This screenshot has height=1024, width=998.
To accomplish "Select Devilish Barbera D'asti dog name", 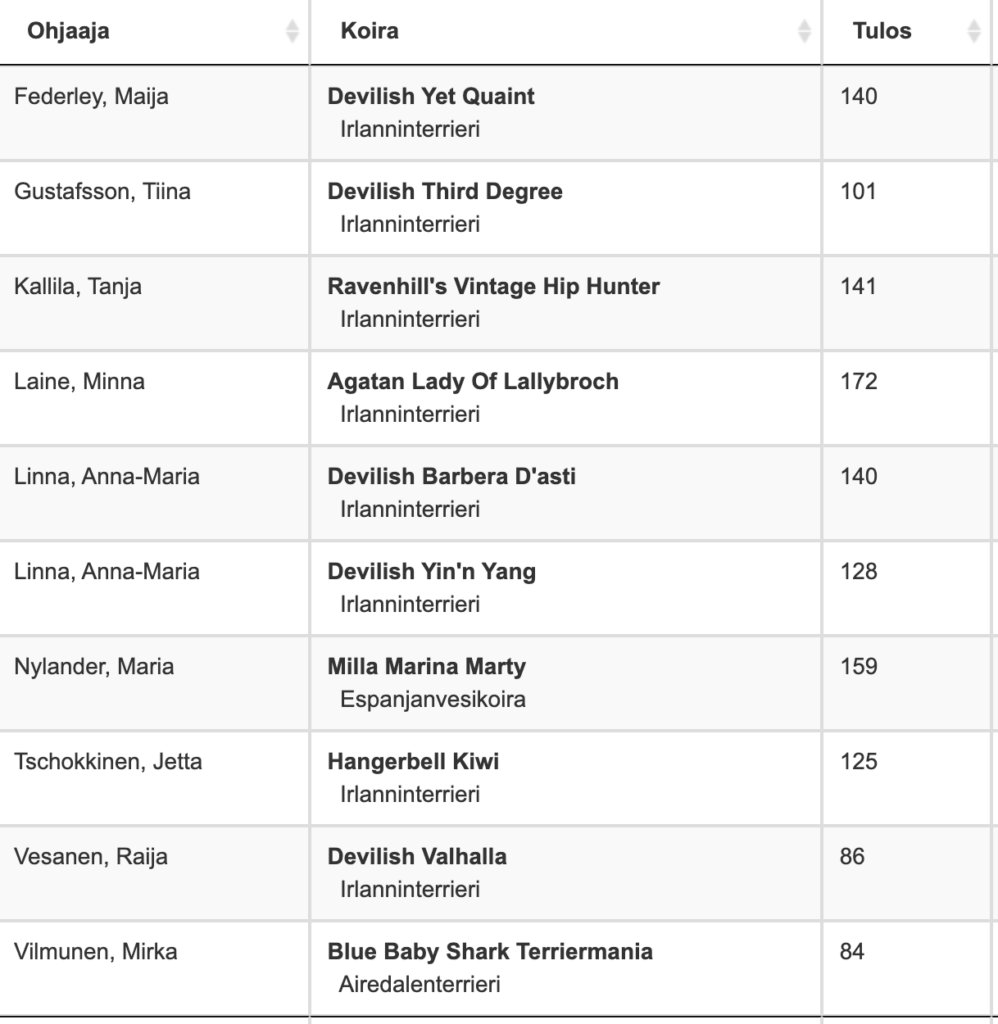I will tap(452, 476).
